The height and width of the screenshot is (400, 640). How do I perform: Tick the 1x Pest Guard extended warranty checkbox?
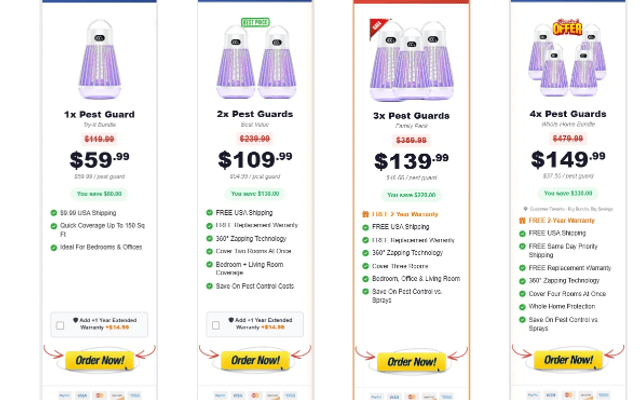coord(61,326)
